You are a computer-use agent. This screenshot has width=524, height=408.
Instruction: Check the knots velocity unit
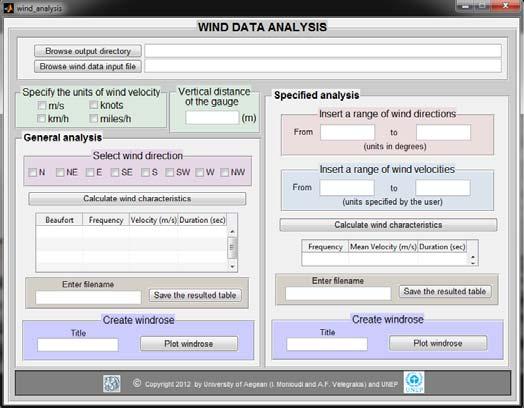94,105
